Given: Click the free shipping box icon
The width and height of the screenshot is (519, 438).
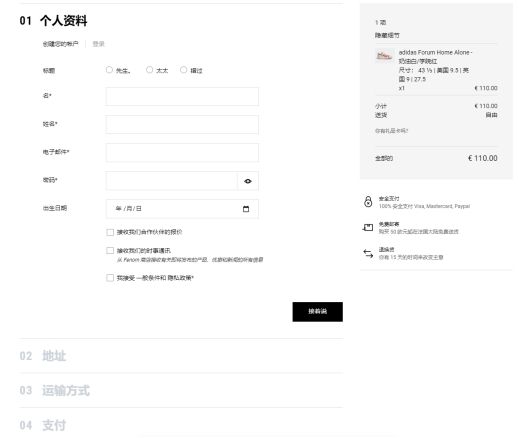Looking at the screenshot, I should point(368,227).
